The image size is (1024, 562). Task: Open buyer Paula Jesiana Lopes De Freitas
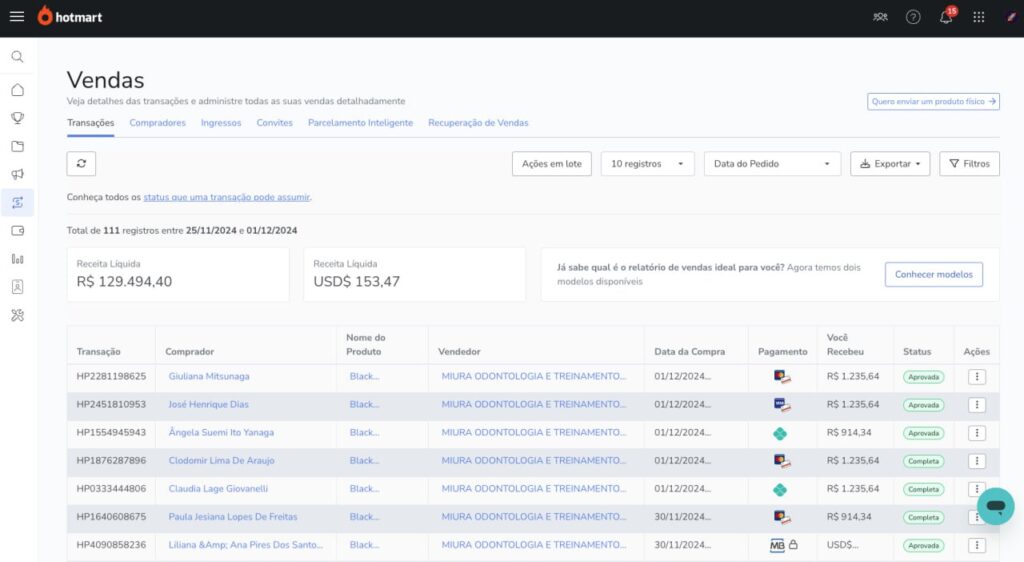pyautogui.click(x=232, y=517)
